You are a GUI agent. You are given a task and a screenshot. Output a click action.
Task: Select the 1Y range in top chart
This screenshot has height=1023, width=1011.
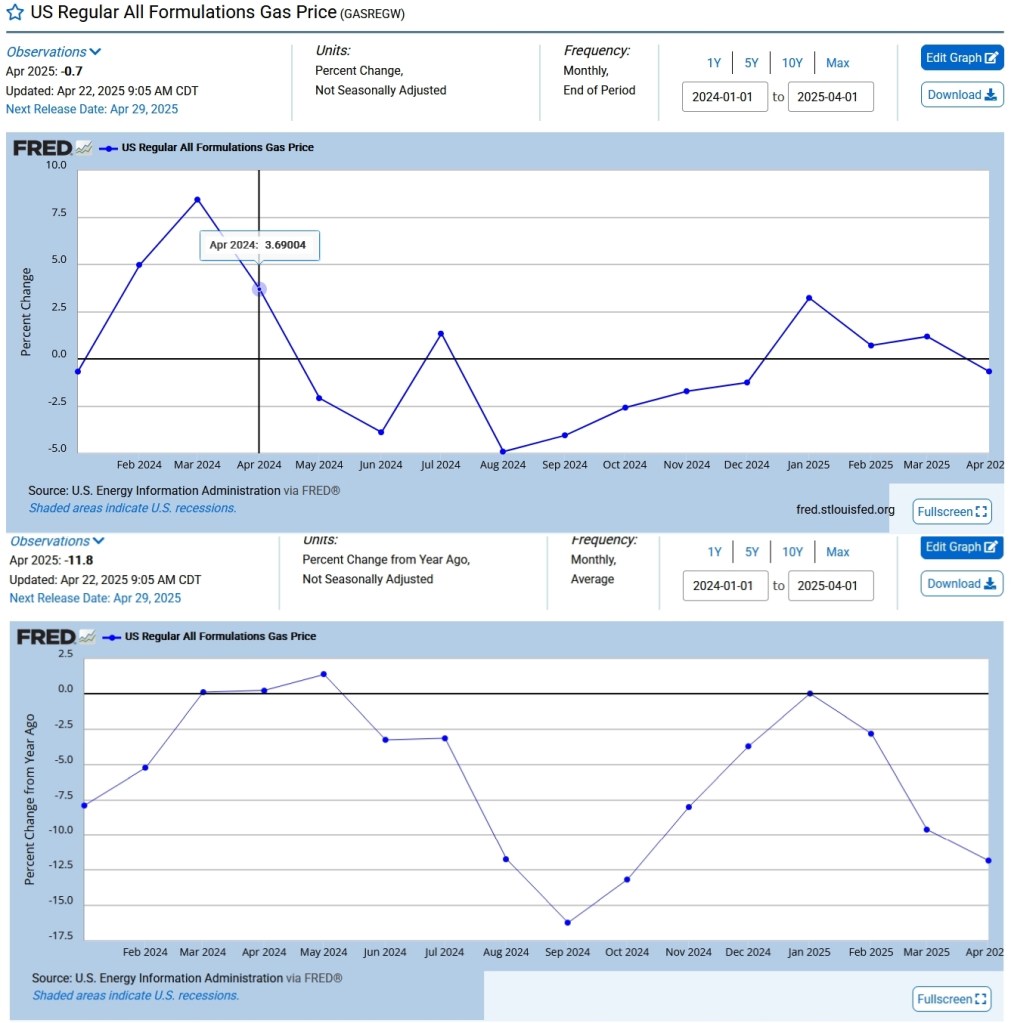coord(714,63)
